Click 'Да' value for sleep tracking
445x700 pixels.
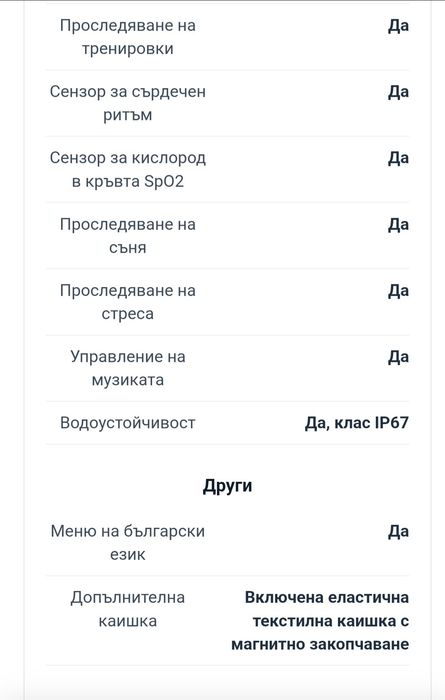click(398, 224)
